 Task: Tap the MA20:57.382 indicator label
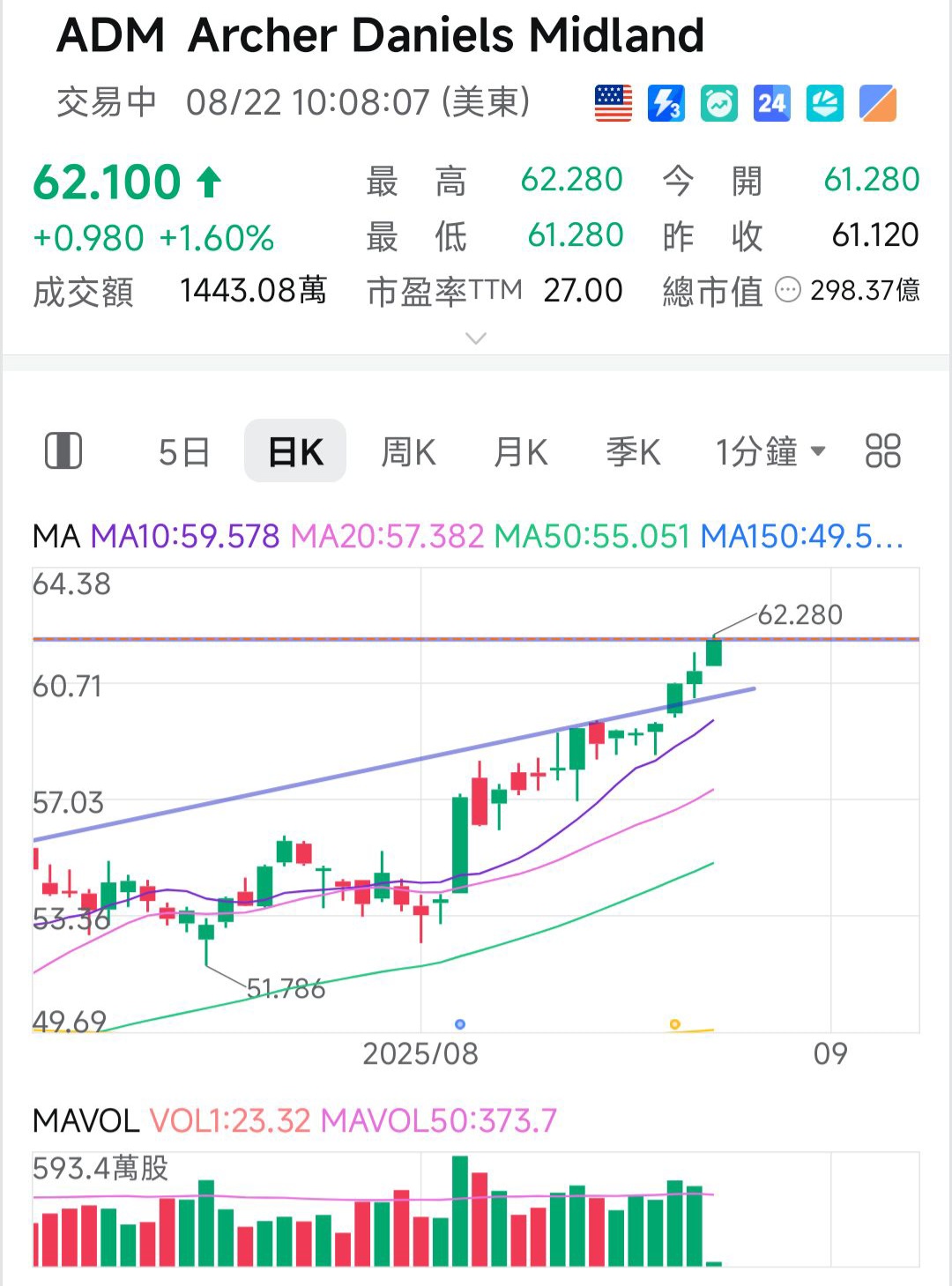tap(388, 536)
